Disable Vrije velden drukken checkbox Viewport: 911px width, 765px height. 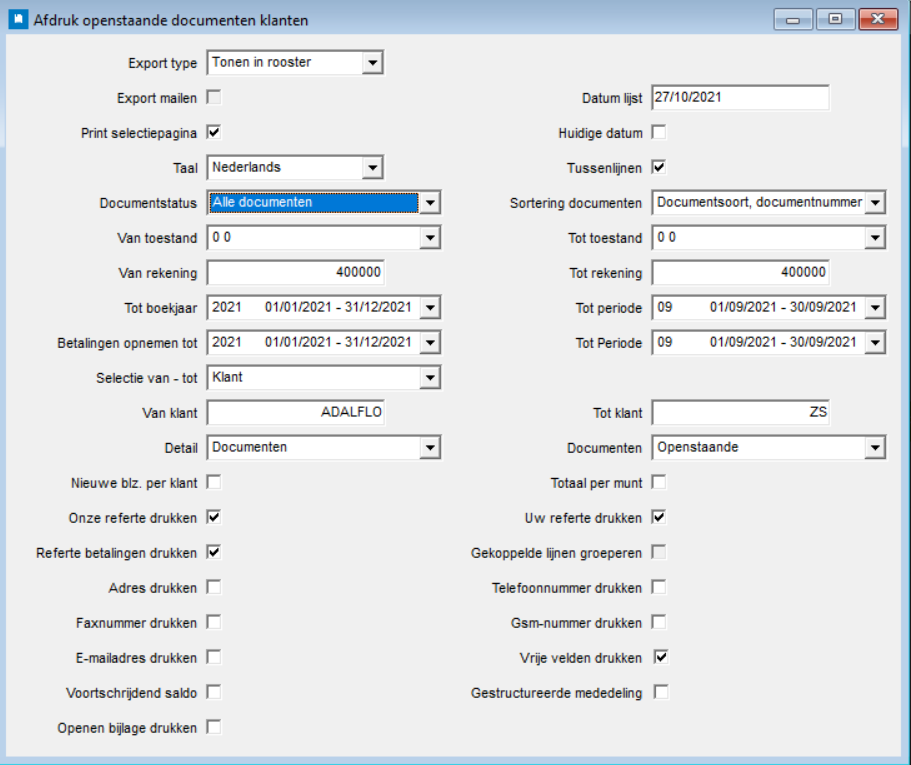(661, 657)
